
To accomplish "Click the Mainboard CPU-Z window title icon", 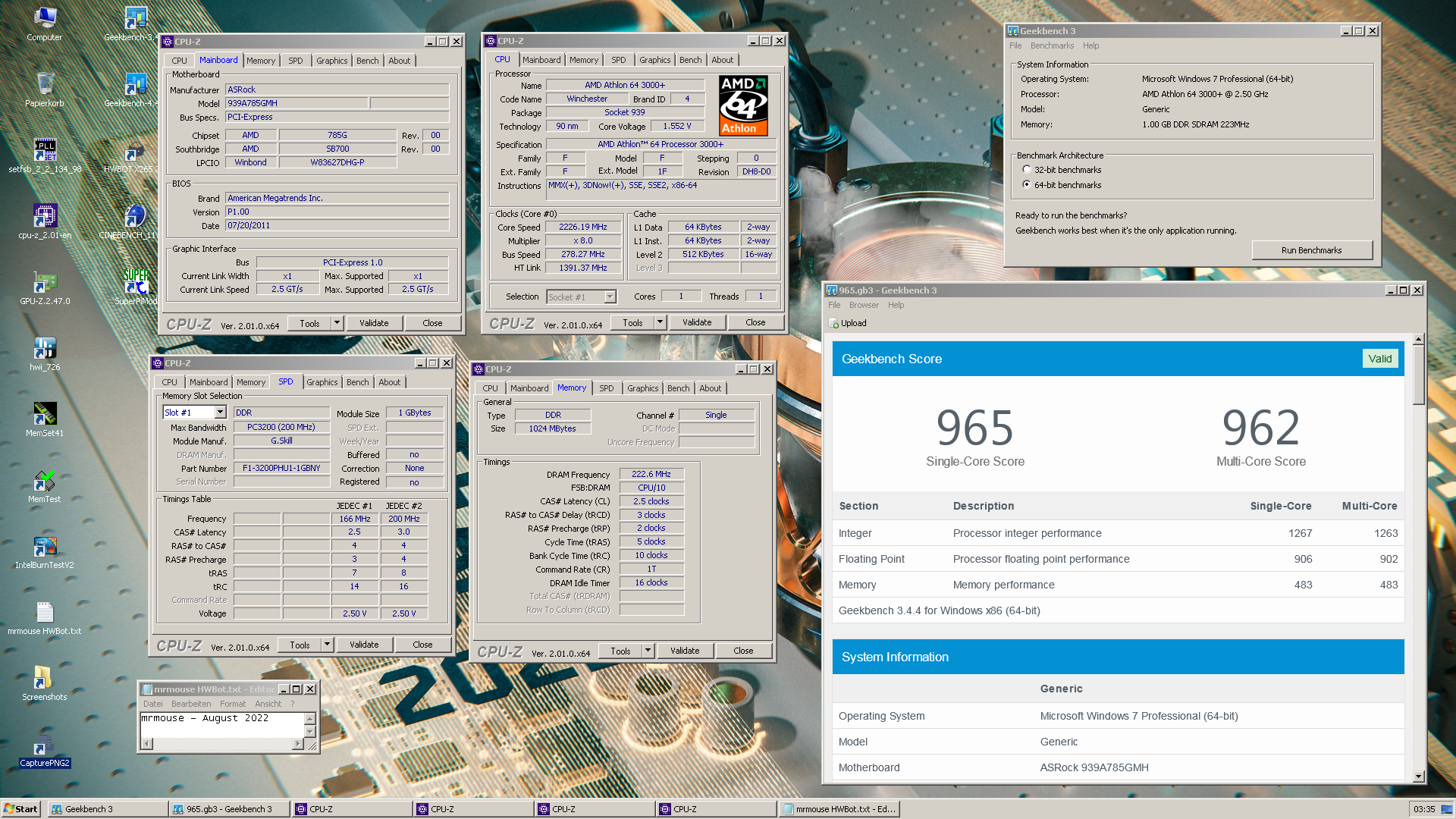I will 168,42.
